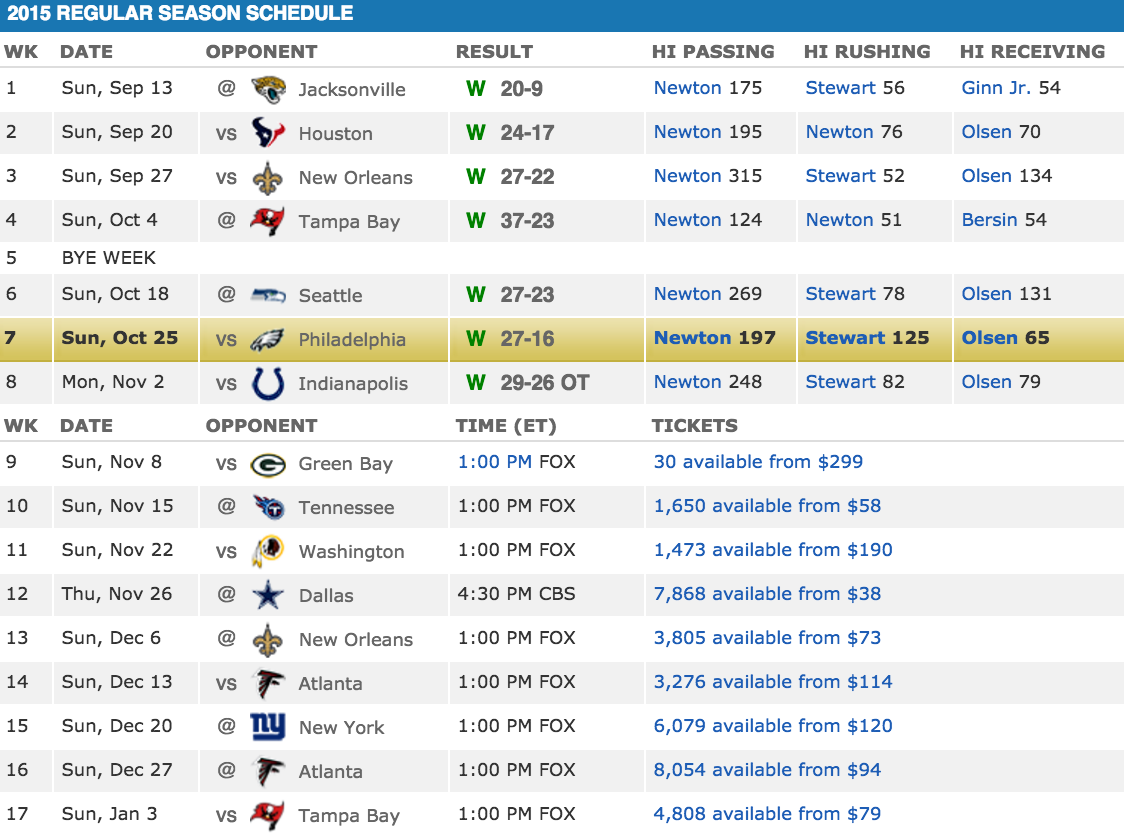
Task: Open the Seattle Seahawks logo
Action: point(268,295)
